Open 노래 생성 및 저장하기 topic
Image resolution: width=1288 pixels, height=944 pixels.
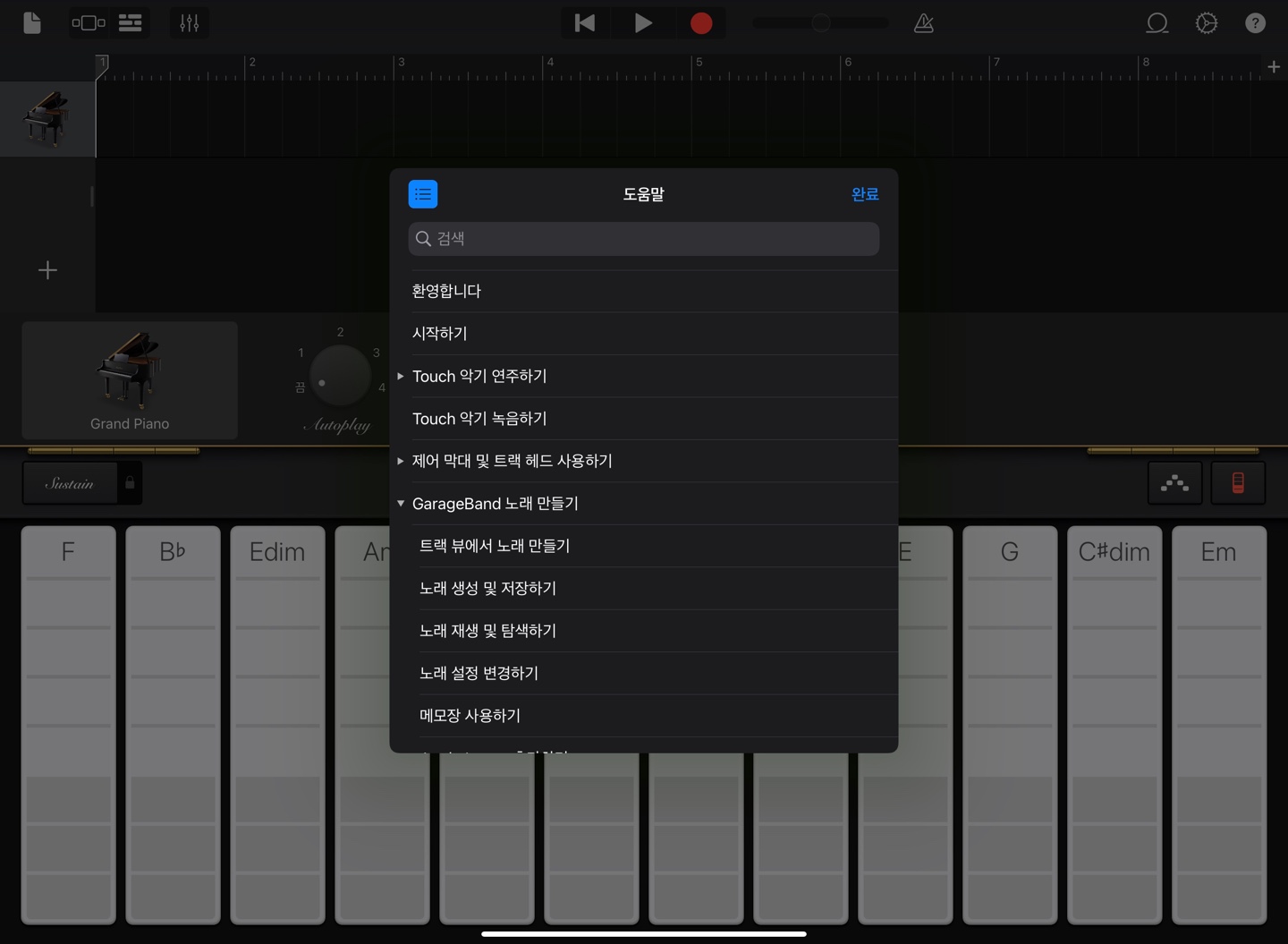click(644, 589)
